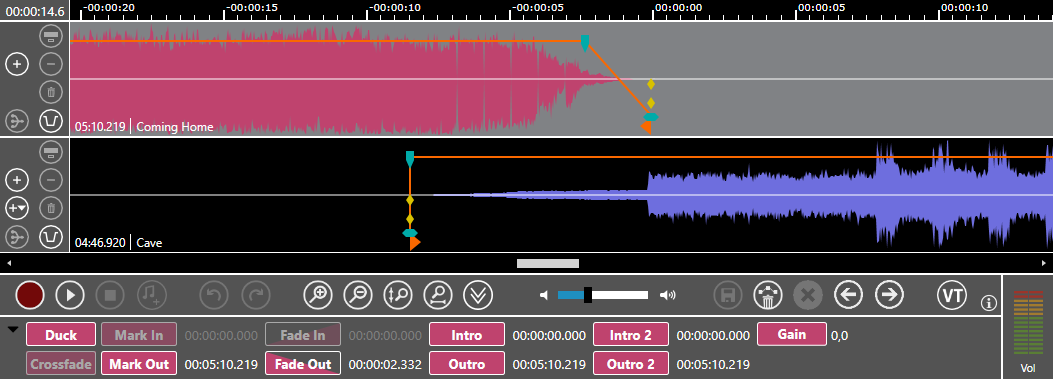Go to previous item with the left arrow
Viewport: 1053px width, 379px height.
click(x=849, y=294)
